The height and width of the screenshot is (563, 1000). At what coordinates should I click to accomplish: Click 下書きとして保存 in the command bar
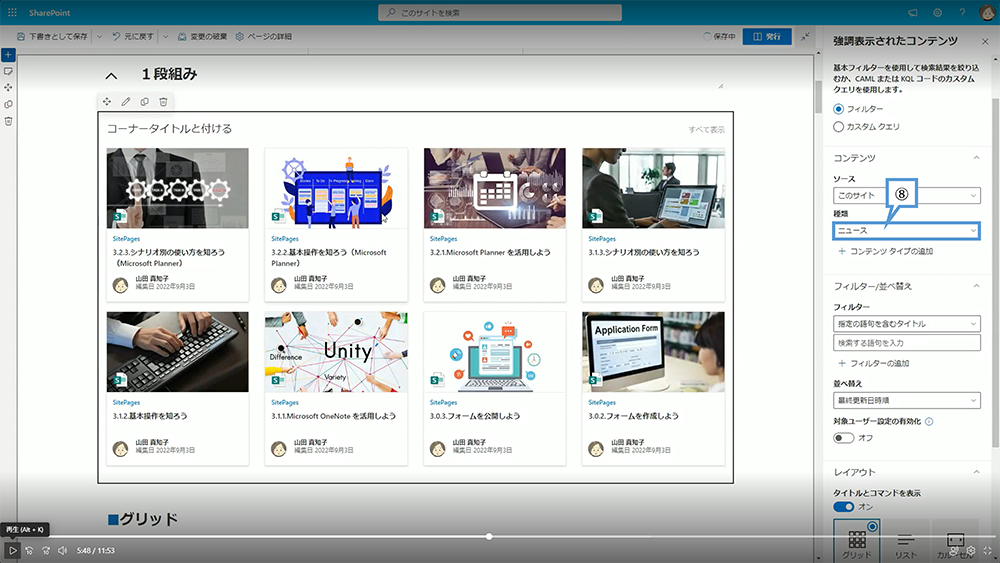click(52, 37)
